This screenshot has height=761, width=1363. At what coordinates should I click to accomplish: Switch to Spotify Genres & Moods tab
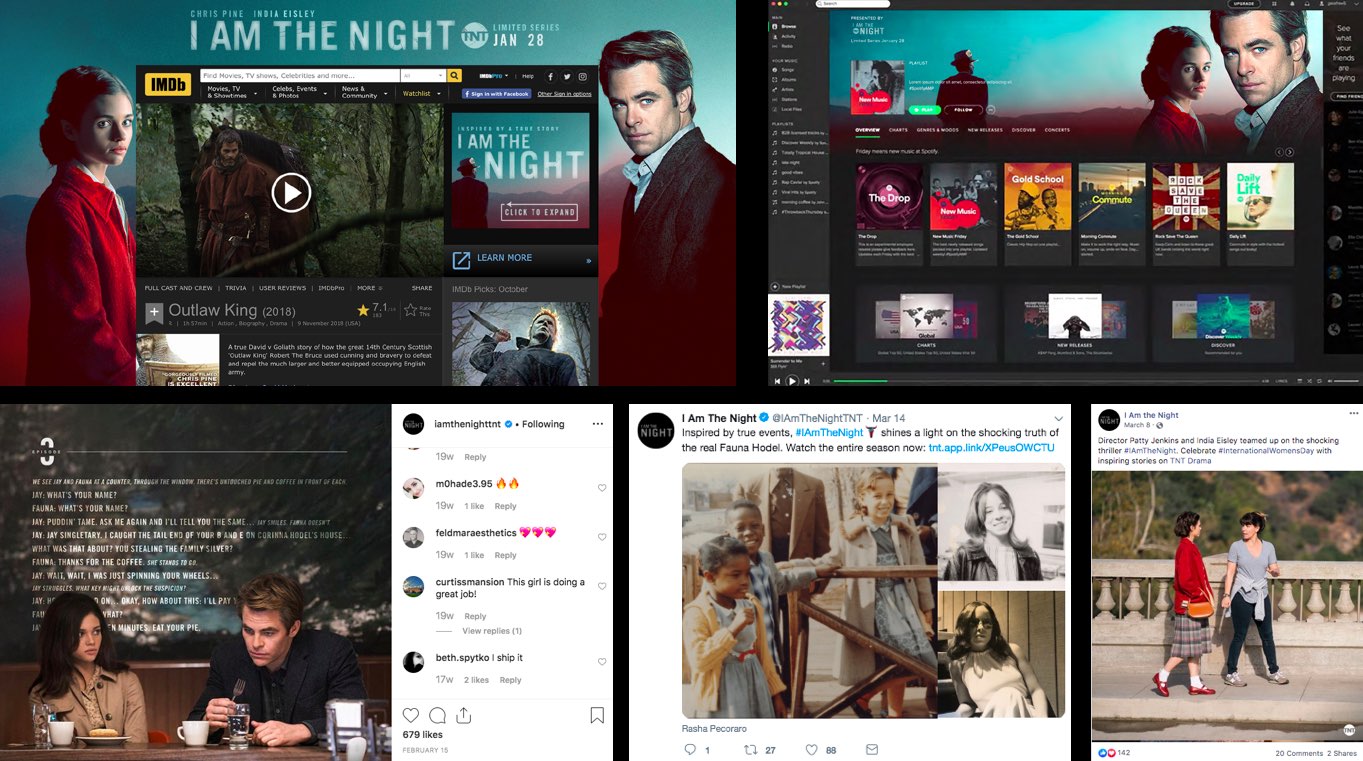937,130
